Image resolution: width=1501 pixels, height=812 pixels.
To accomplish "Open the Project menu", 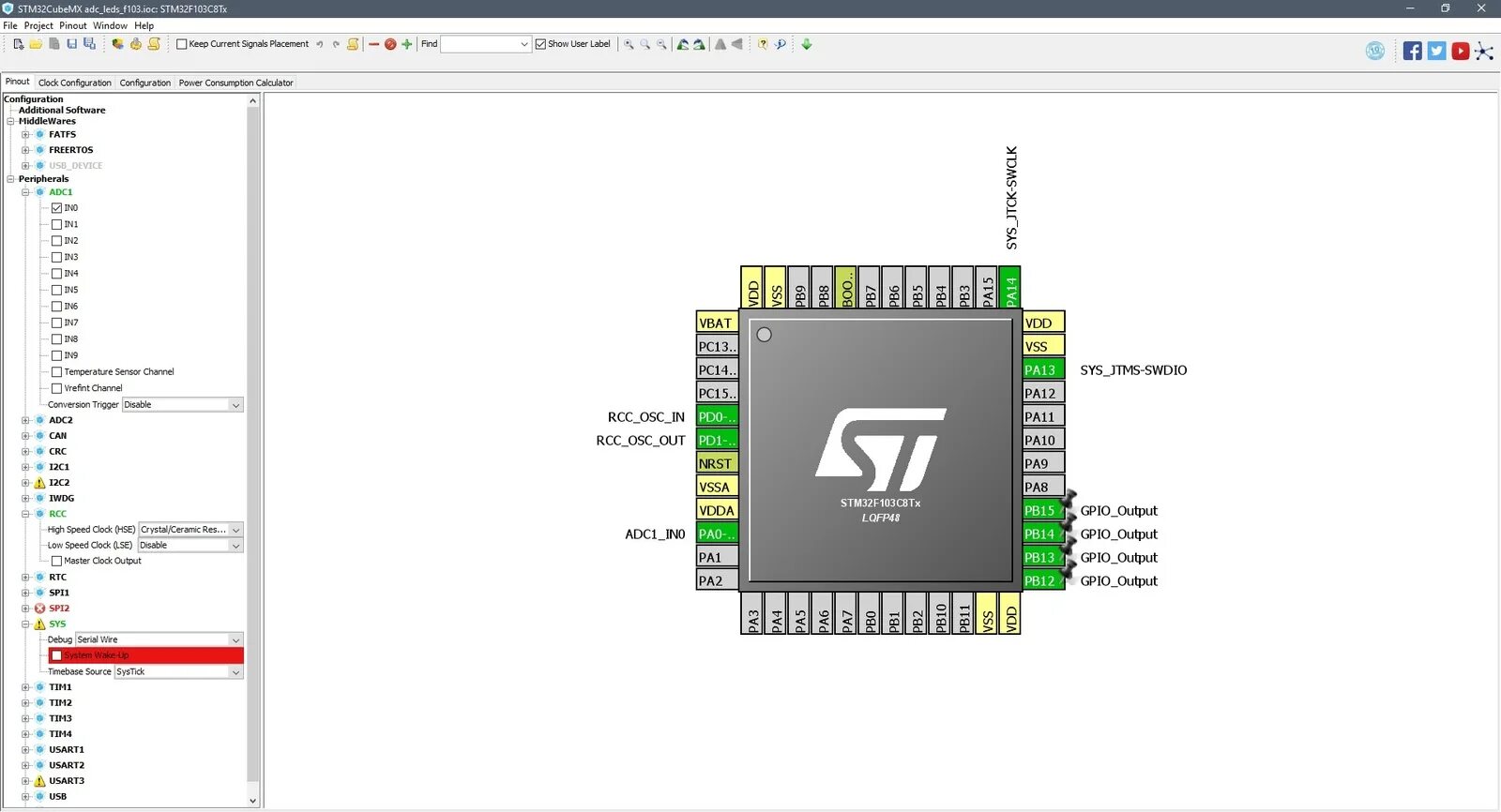I will click(x=38, y=25).
